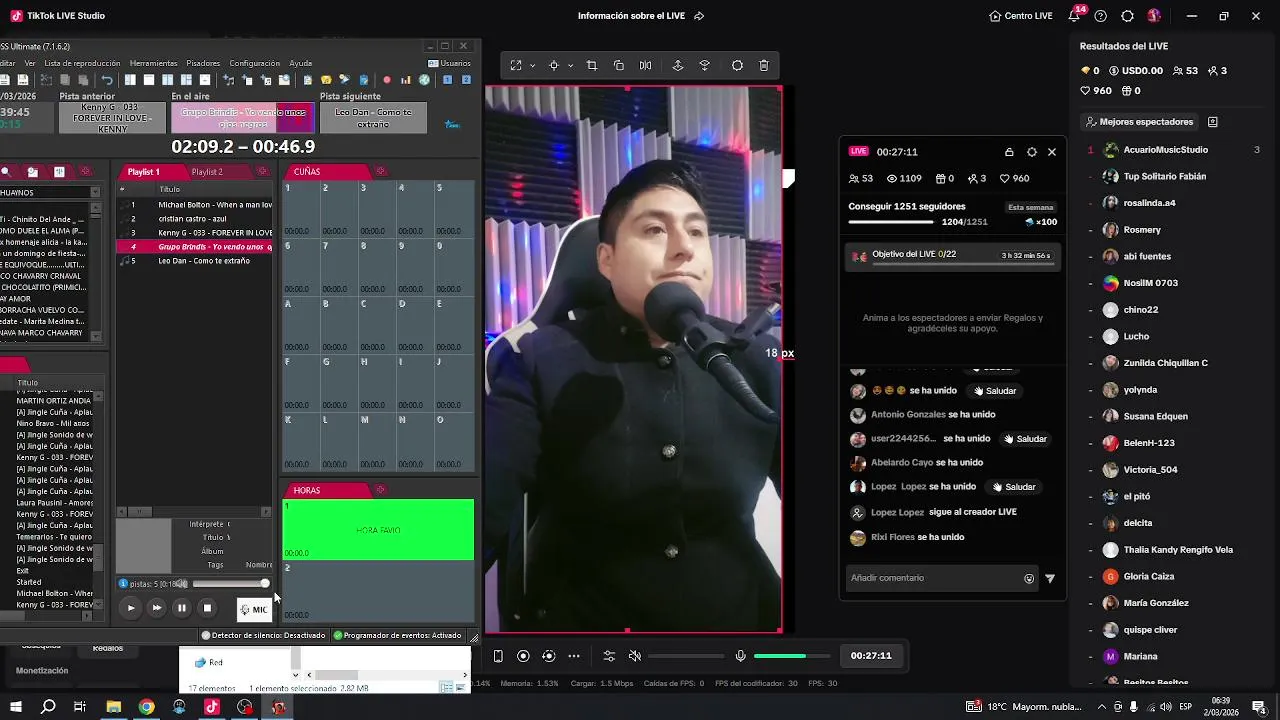Viewport: 1280px width, 720px height.
Task: Toggle Programador de eventos status
Action: click(x=397, y=635)
